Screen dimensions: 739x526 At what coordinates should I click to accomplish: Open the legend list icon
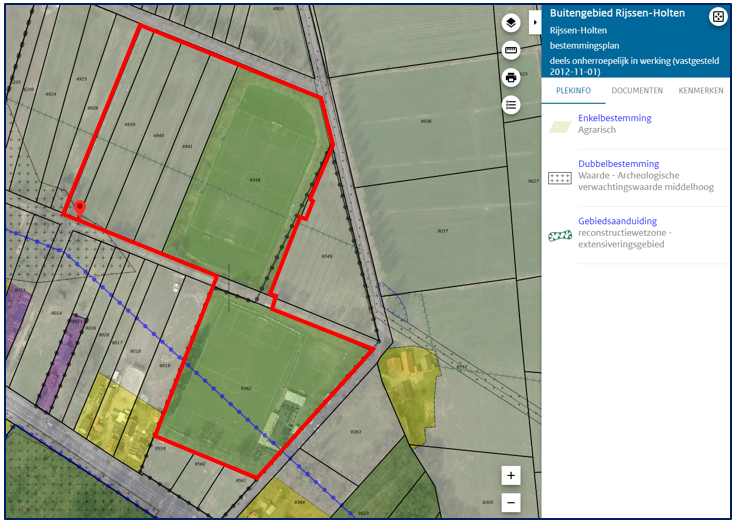[511, 104]
